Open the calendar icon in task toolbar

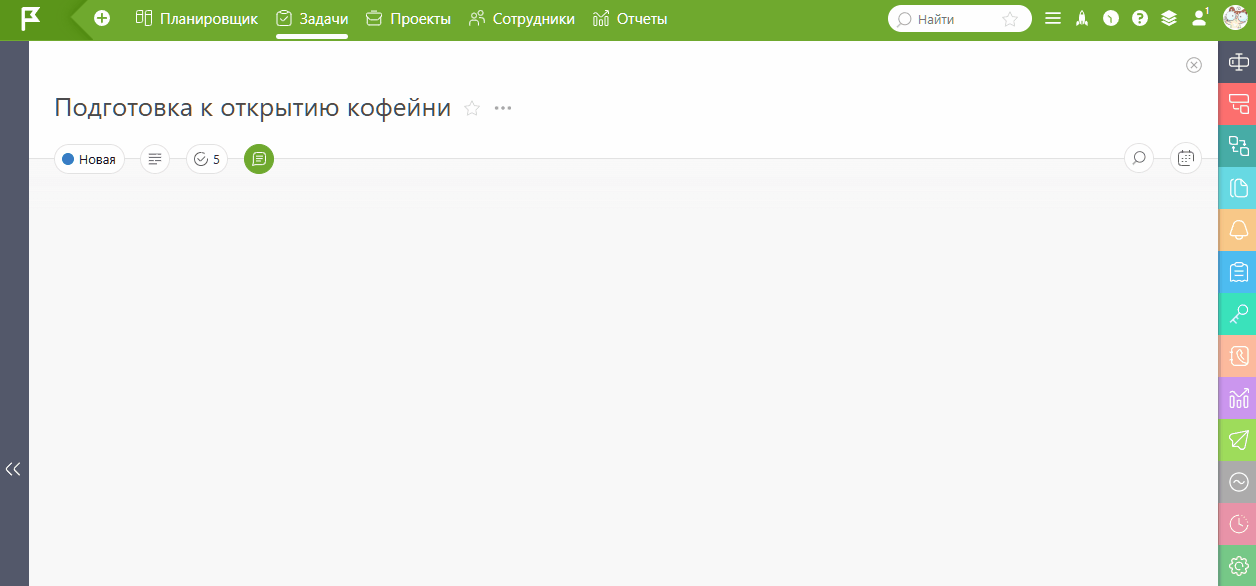[1186, 158]
